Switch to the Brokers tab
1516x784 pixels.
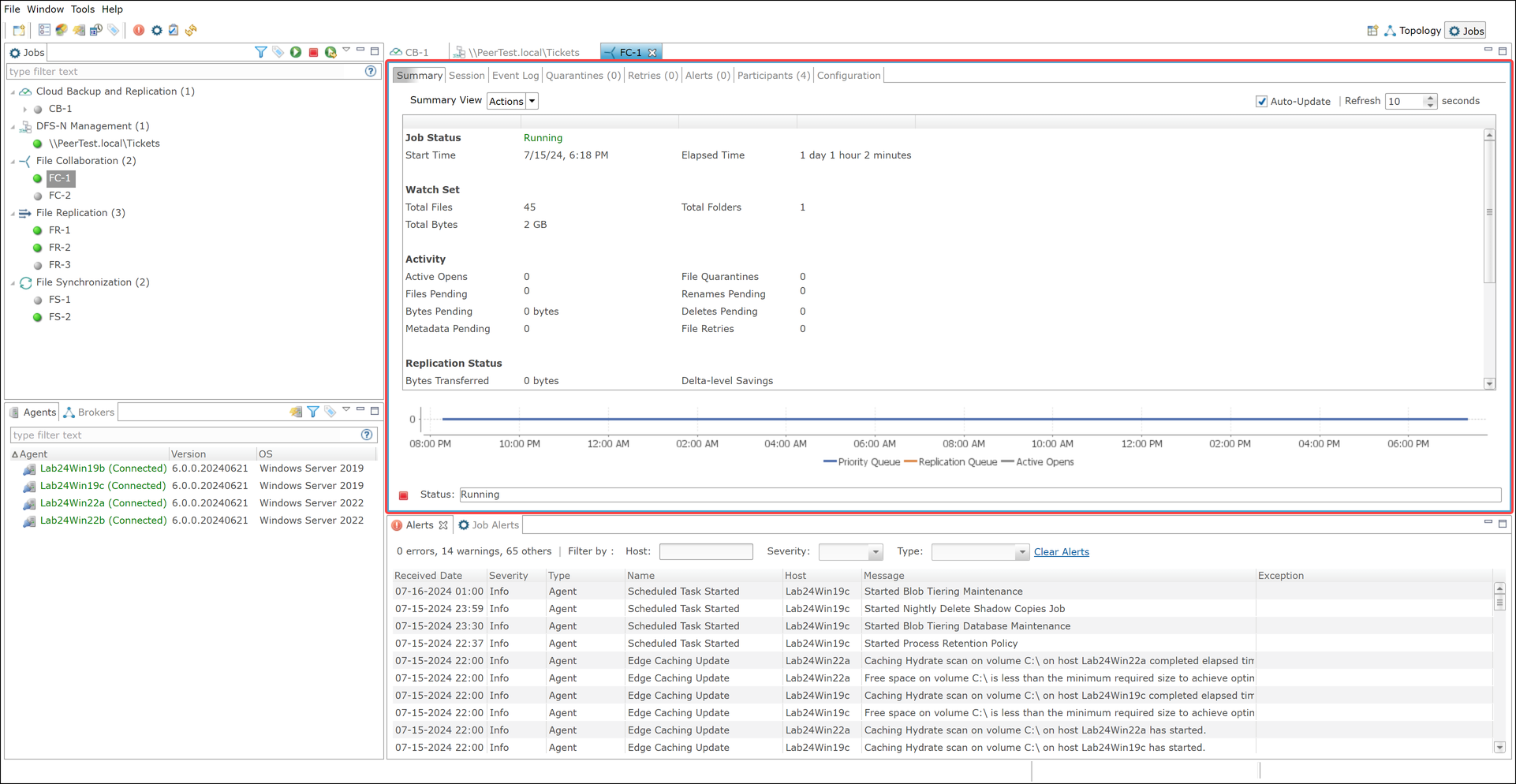click(89, 413)
